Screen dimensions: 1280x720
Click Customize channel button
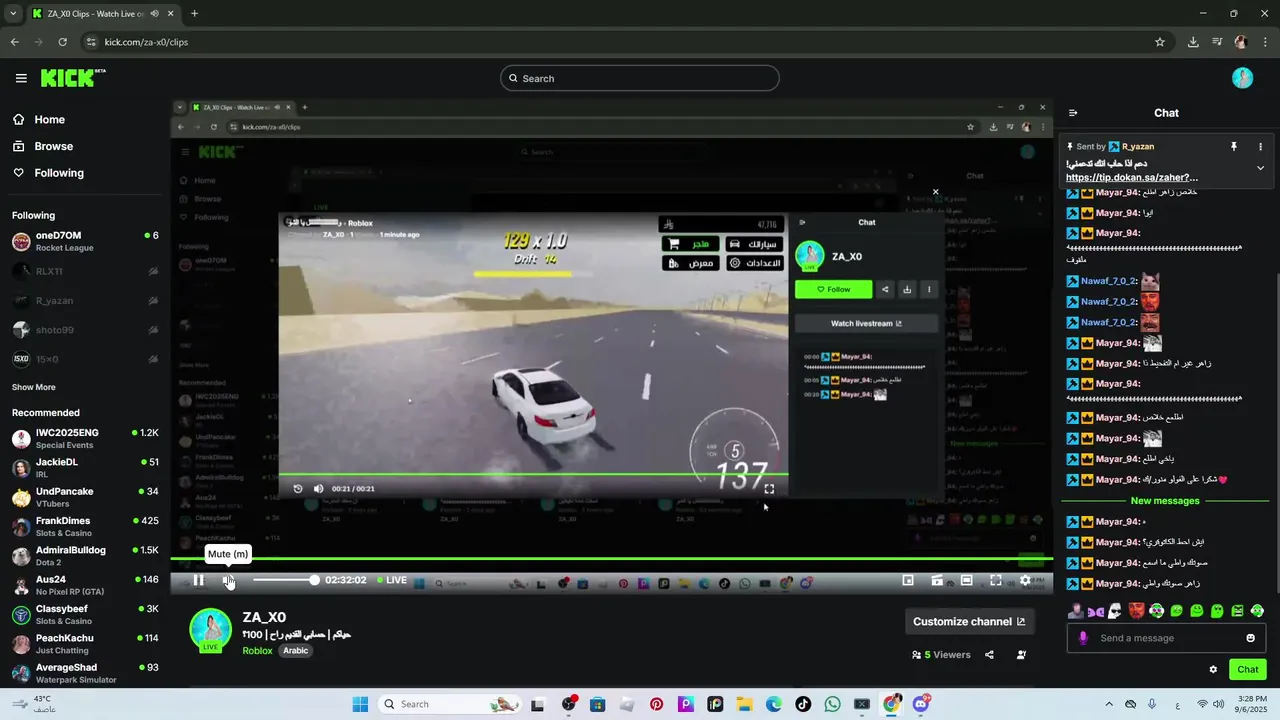point(969,621)
